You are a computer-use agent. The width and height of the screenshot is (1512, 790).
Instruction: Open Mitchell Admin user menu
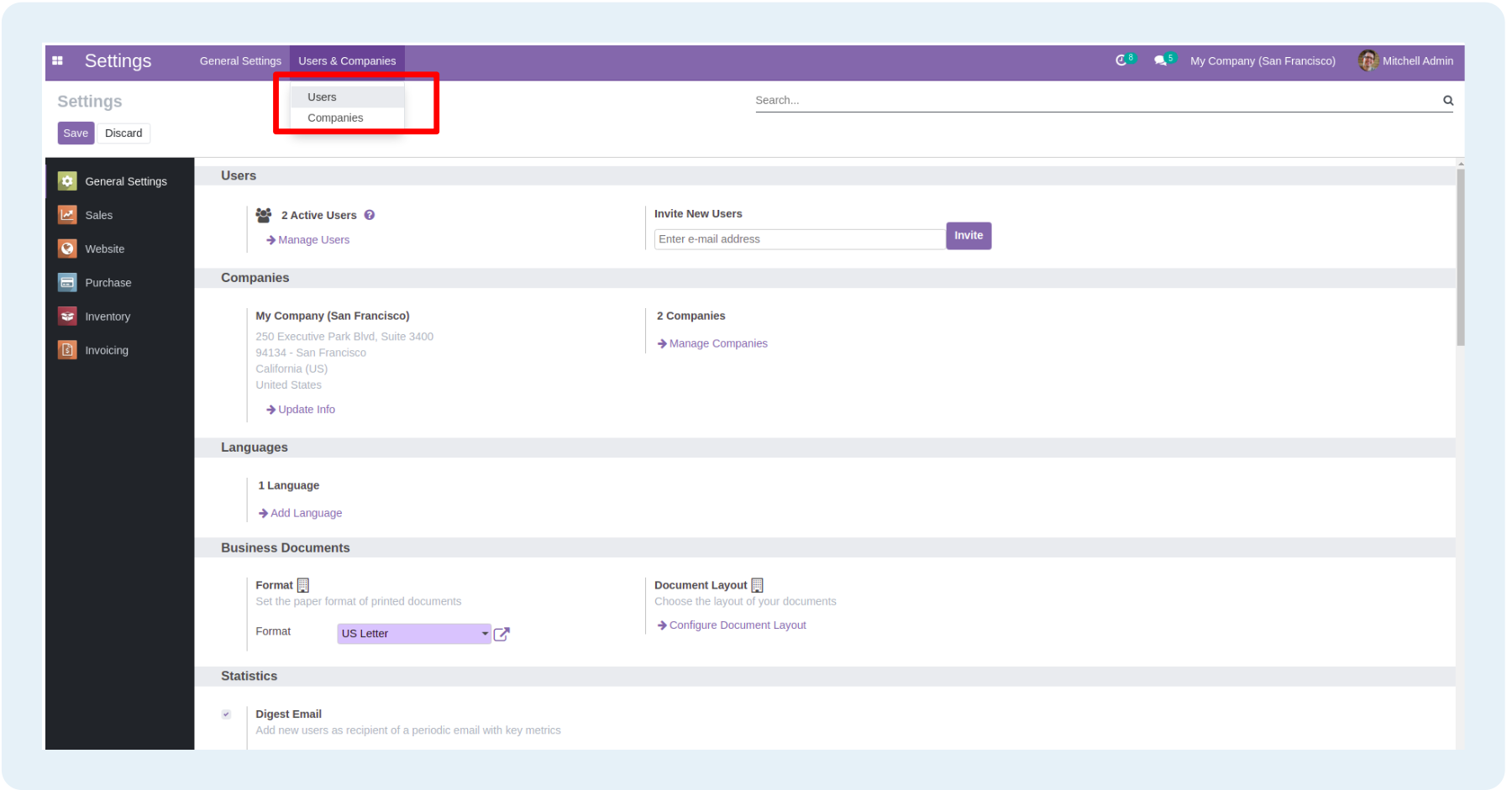1406,60
